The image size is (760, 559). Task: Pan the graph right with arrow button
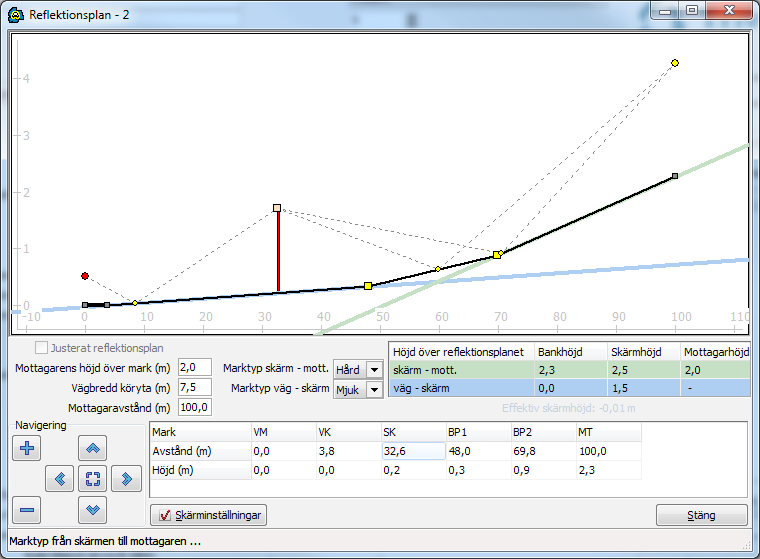point(126,479)
